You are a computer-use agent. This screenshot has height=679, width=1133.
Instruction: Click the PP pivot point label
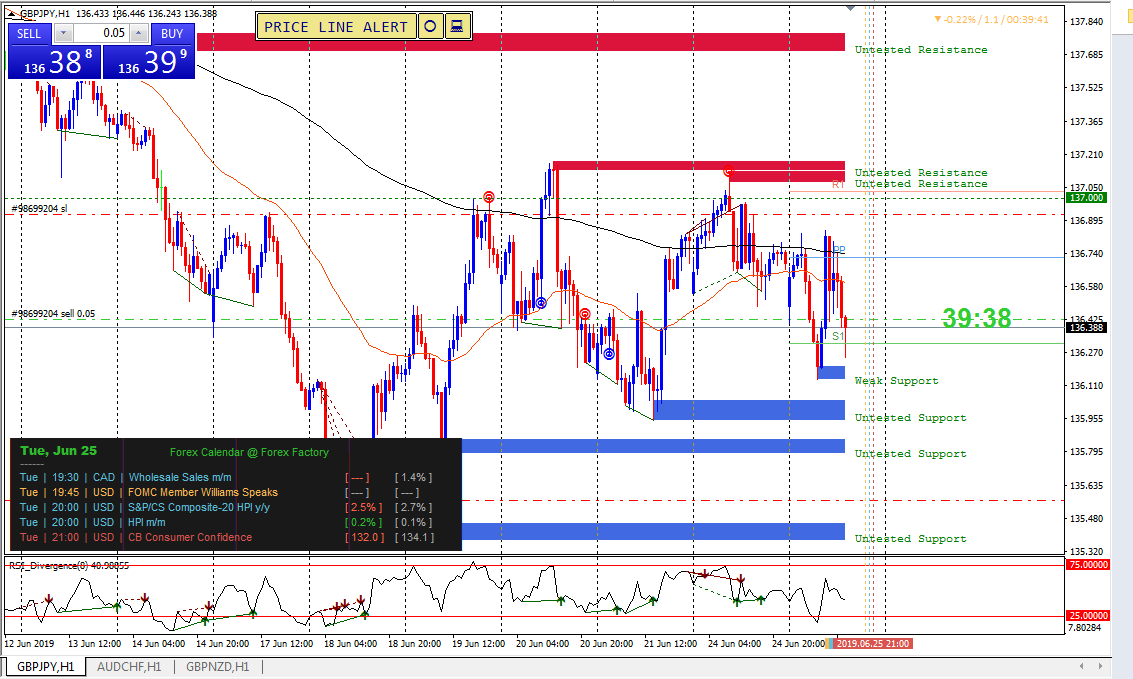pyautogui.click(x=839, y=250)
